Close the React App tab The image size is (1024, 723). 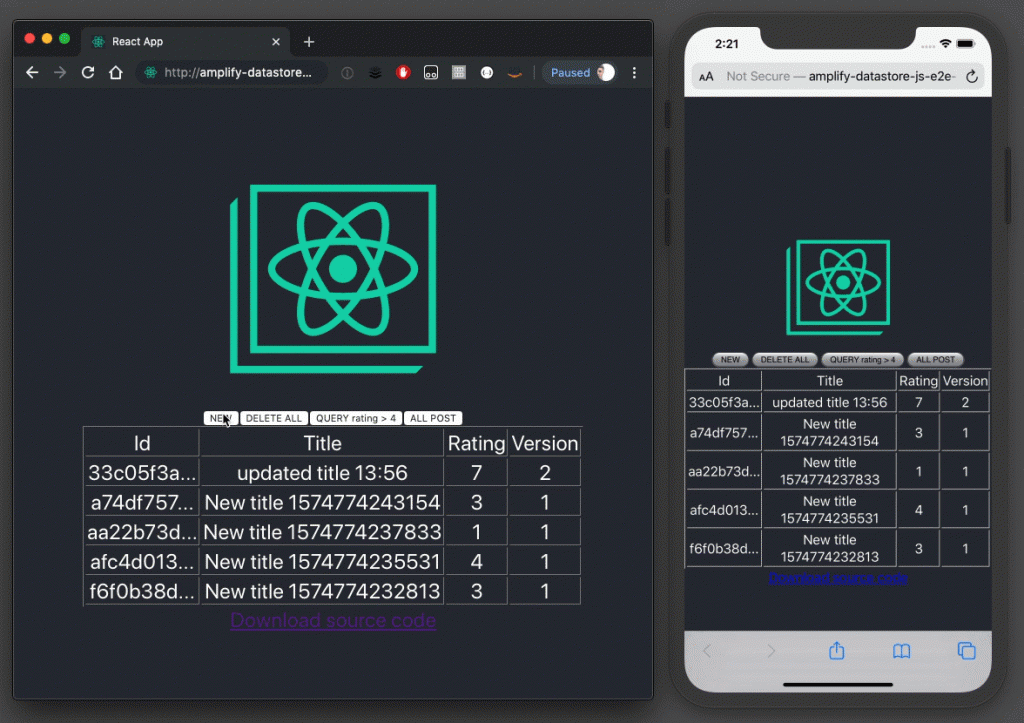point(276,42)
